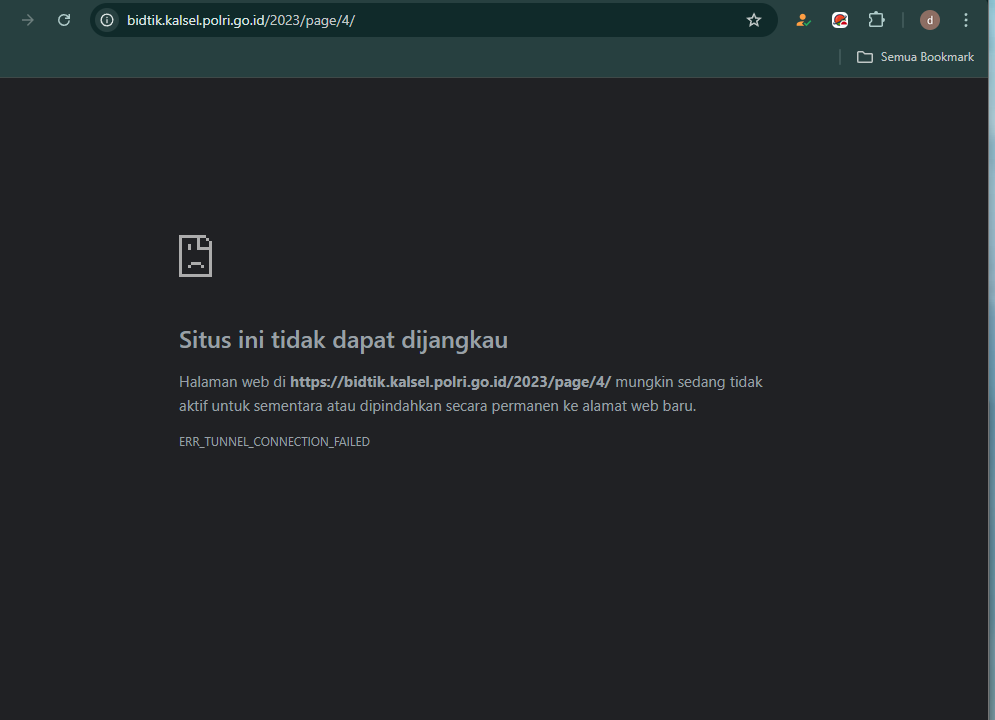Click the bold URL in the error message
Image resolution: width=995 pixels, height=720 pixels.
coord(451,382)
